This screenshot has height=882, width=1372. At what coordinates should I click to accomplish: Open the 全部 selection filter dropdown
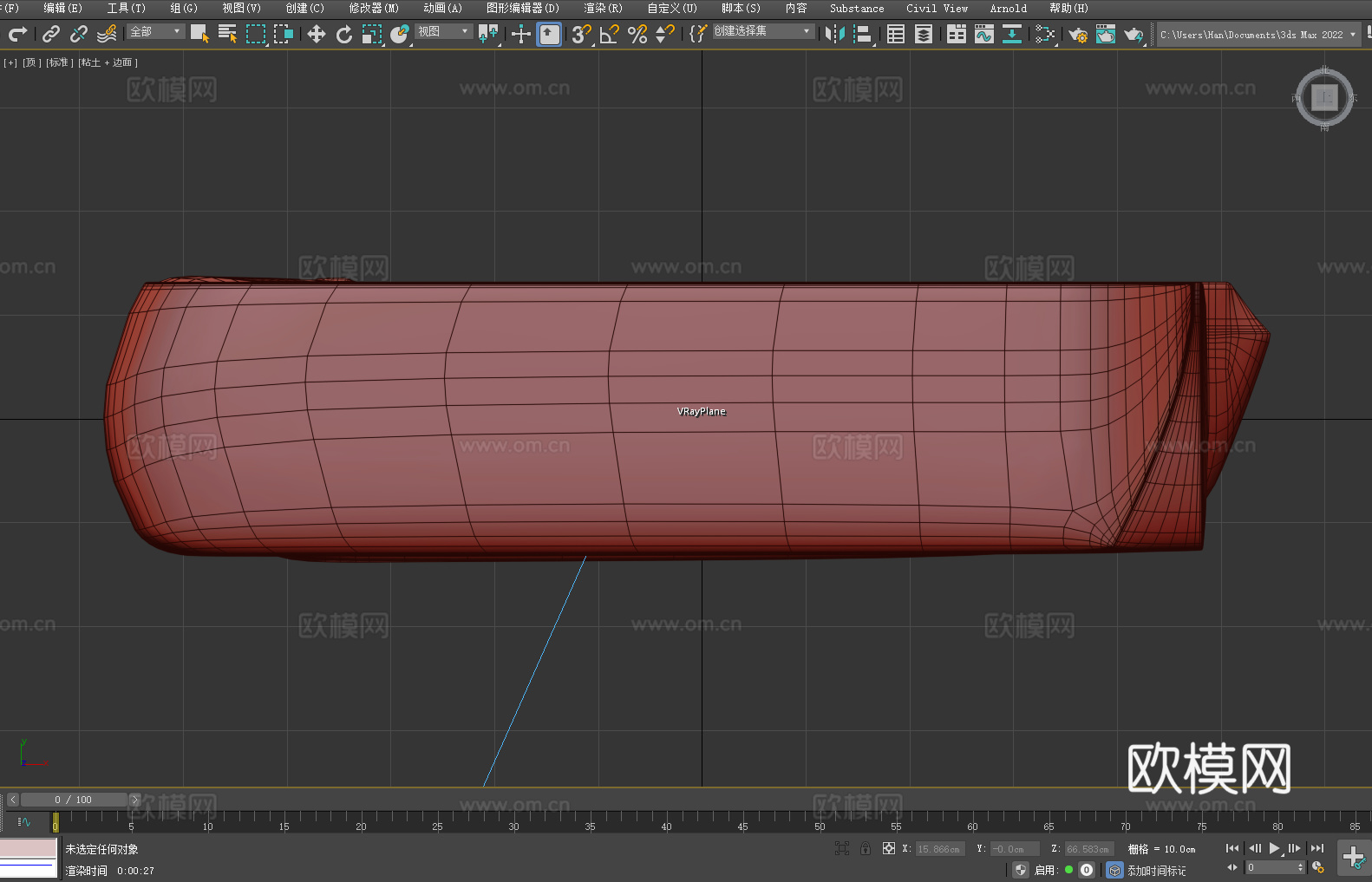[x=156, y=31]
